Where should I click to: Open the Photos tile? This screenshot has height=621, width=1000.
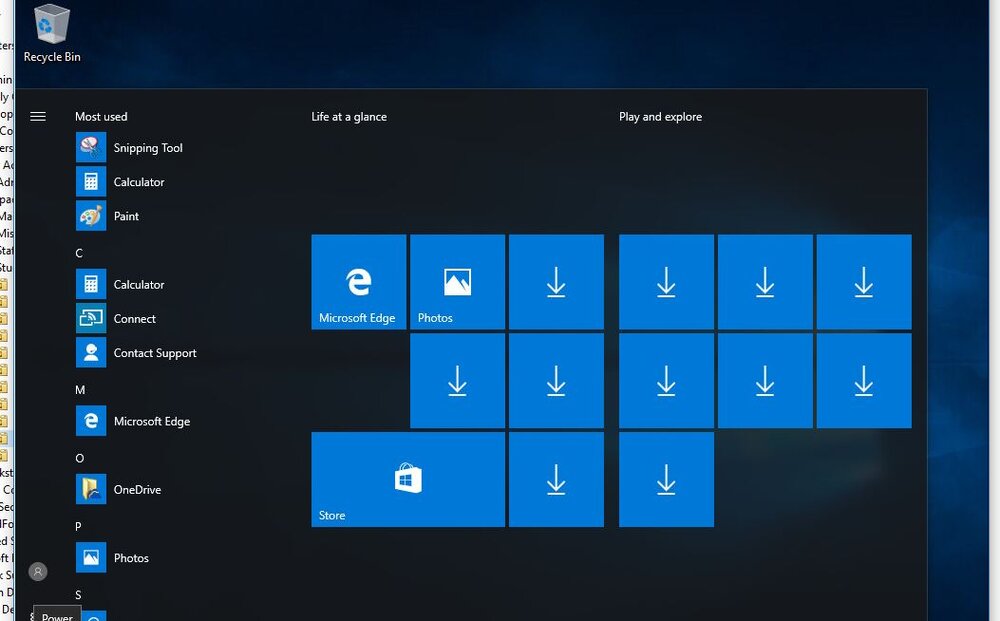pos(457,282)
